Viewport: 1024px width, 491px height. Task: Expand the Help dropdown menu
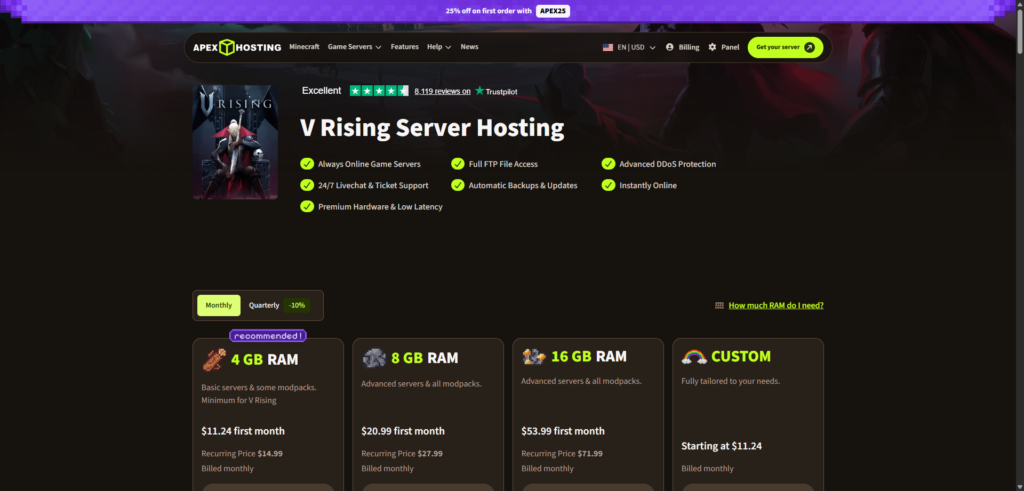tap(439, 47)
